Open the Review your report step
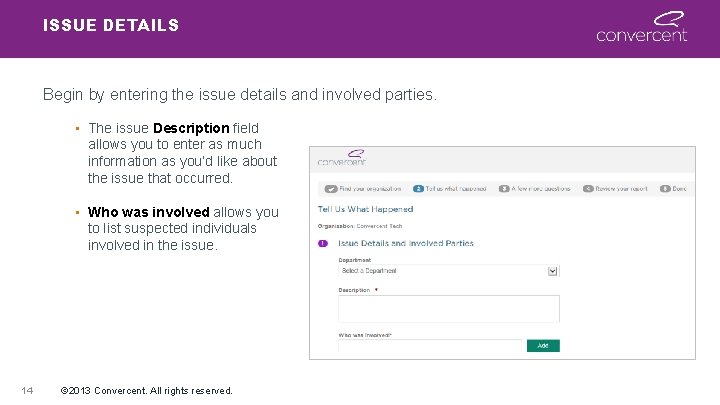Image resolution: width=720 pixels, height=405 pixels. [x=621, y=188]
